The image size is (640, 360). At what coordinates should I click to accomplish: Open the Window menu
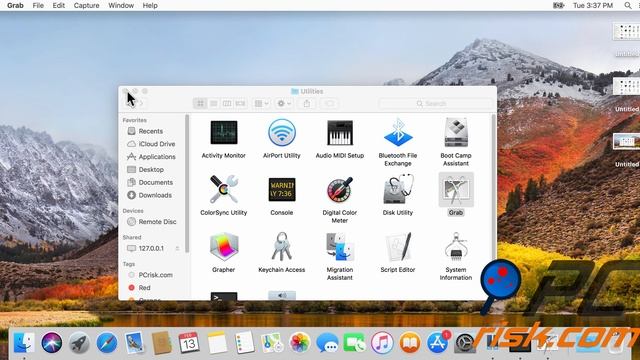click(x=121, y=5)
